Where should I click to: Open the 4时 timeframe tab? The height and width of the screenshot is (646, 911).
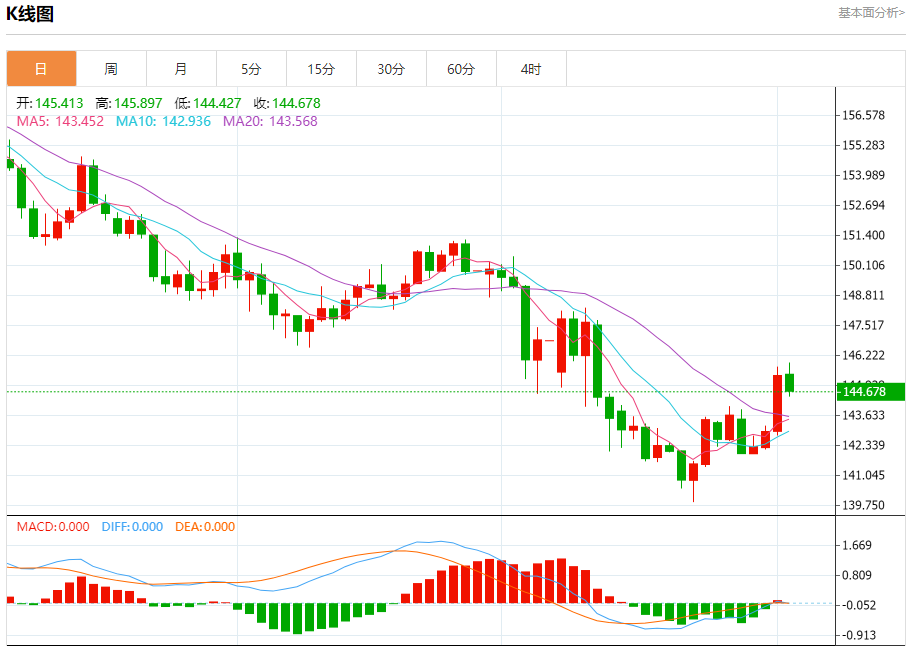(x=531, y=69)
